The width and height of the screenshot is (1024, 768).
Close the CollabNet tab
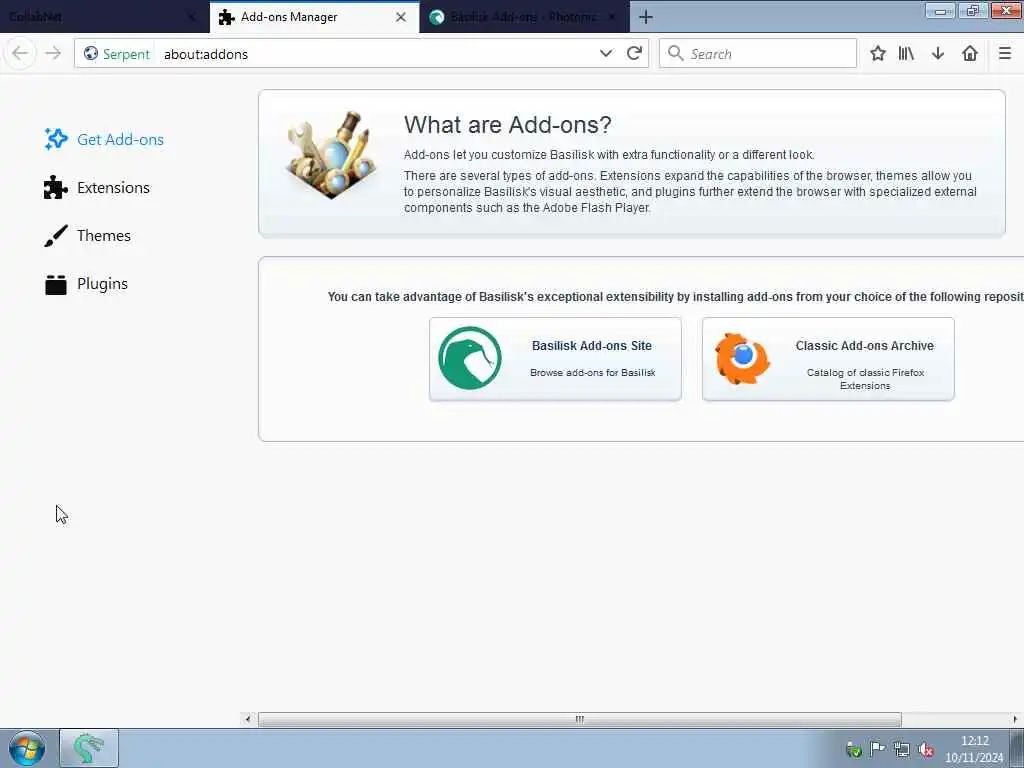coord(191,17)
